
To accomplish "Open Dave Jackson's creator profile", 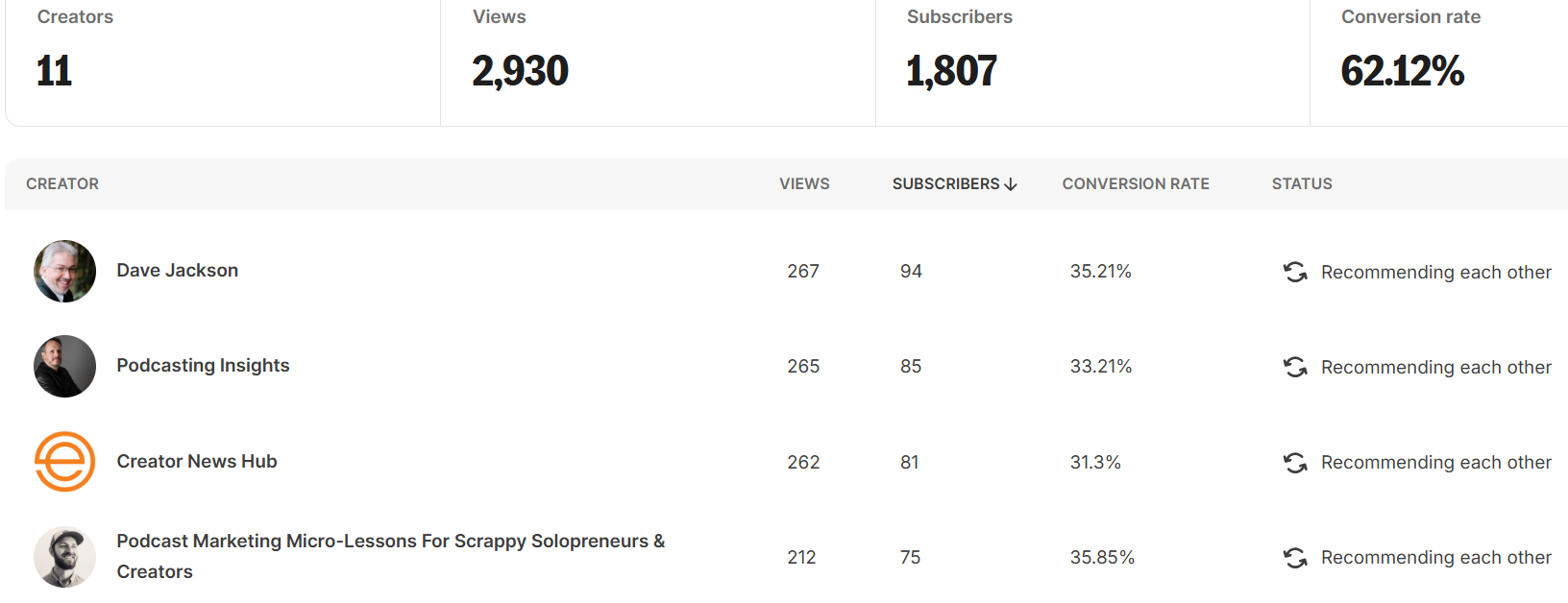I will click(177, 270).
